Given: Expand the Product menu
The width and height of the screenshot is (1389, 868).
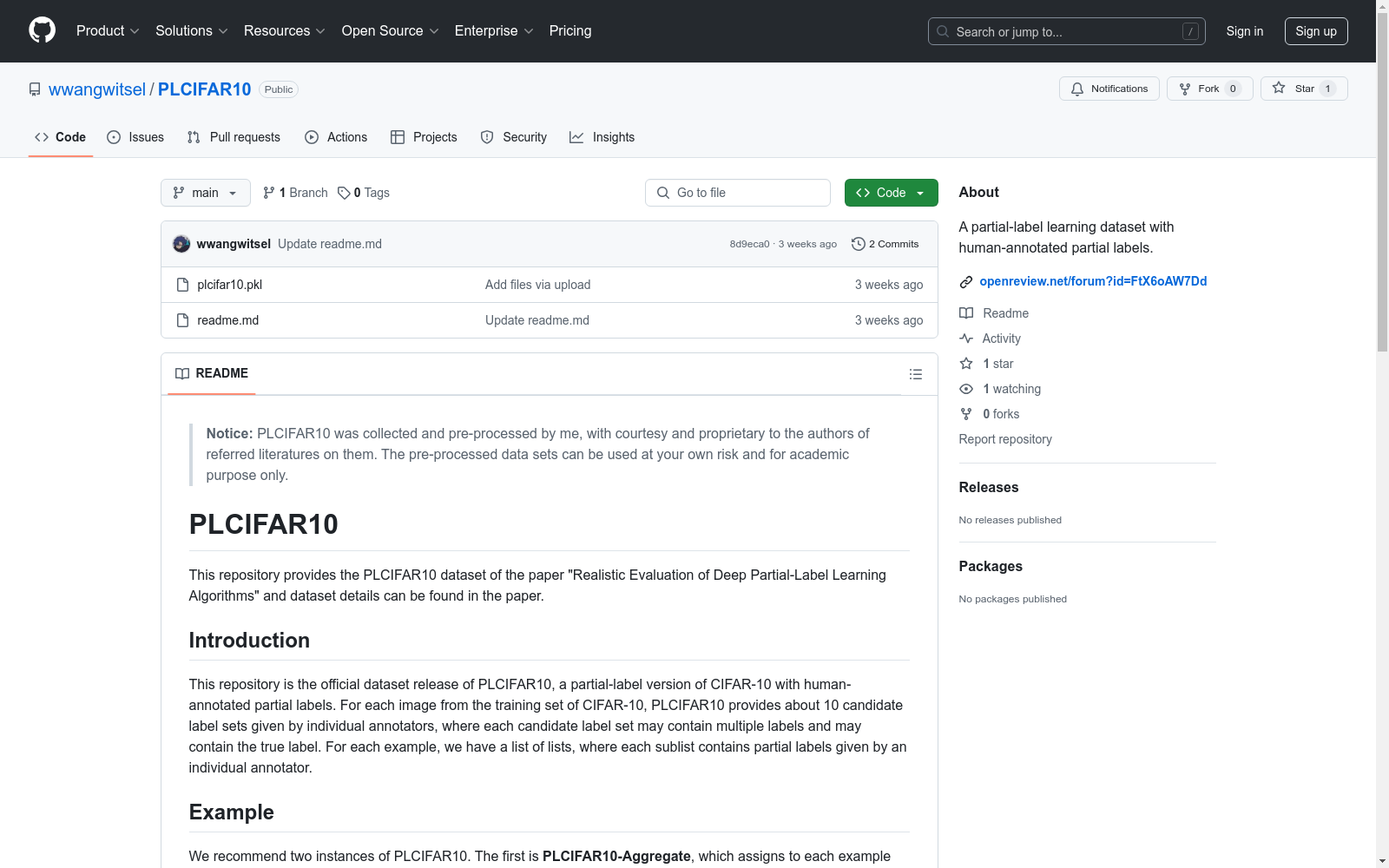Looking at the screenshot, I should point(108,31).
